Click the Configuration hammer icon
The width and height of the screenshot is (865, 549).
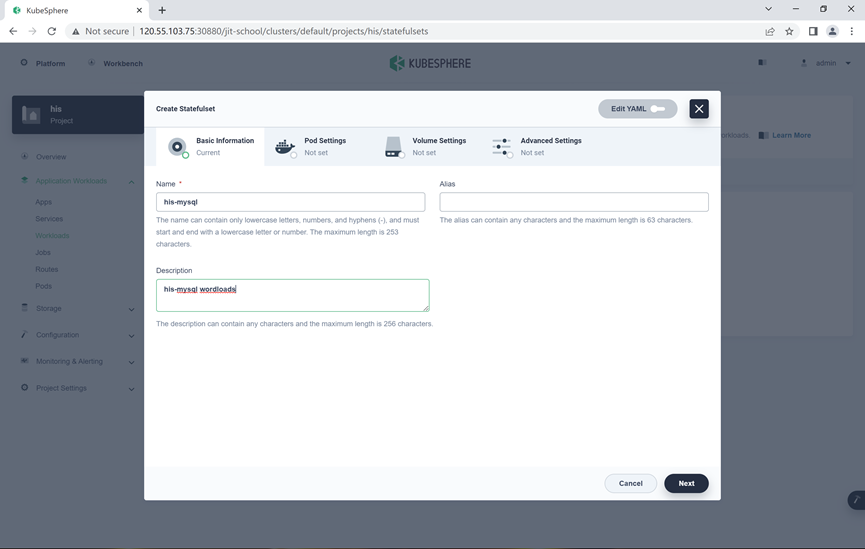click(x=24, y=334)
